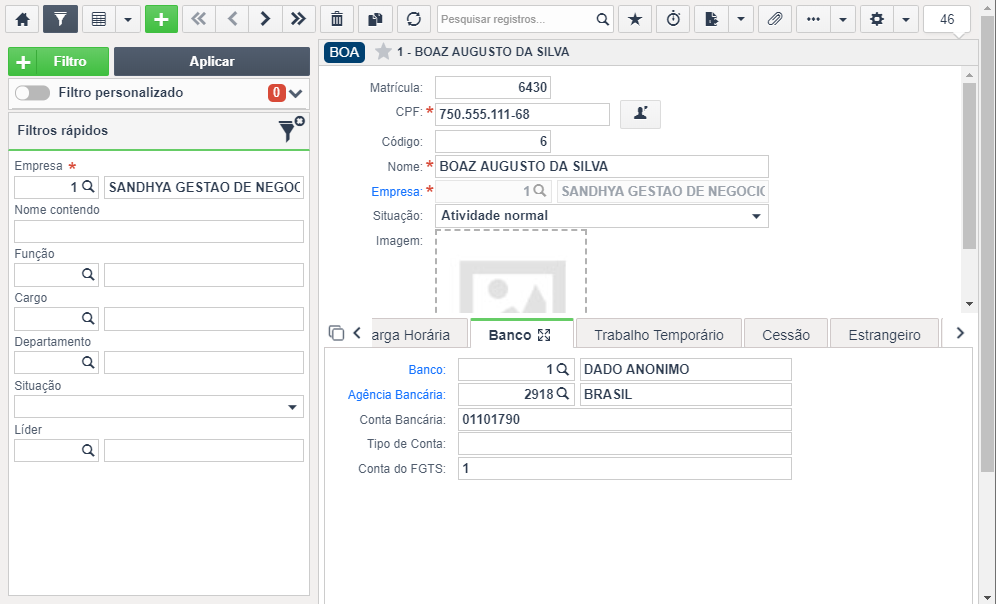
Task: Click the record counter showing 46
Action: (946, 19)
